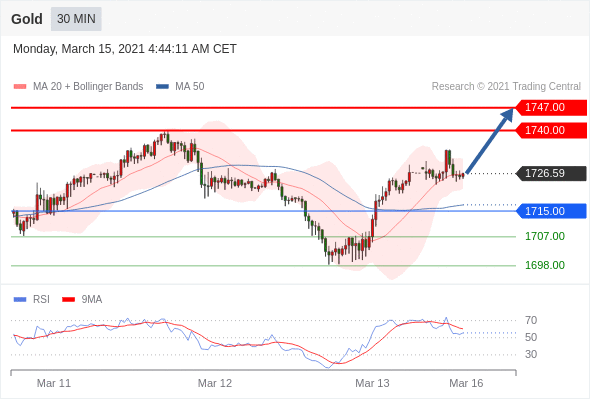Click the Mar 13 date axis label
The width and height of the screenshot is (590, 400).
point(372,383)
